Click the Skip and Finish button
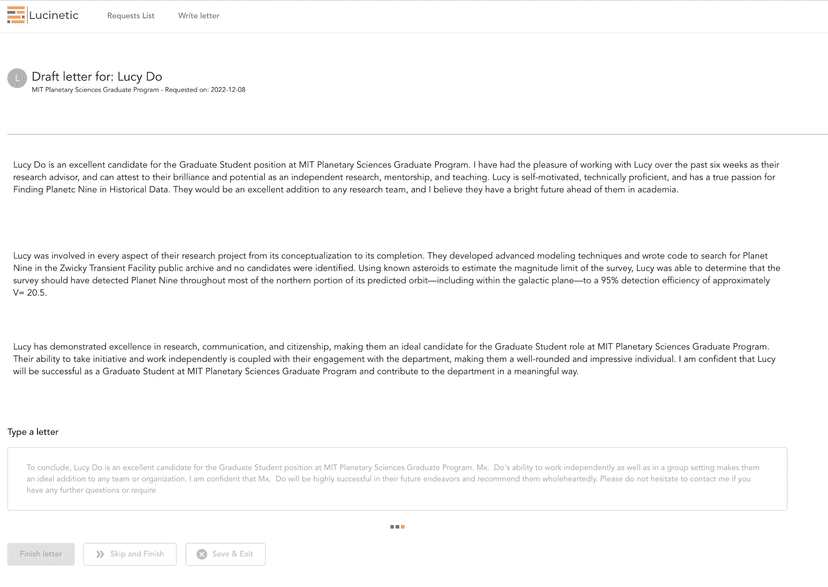Screen dimensions: 828x587 coord(130,554)
